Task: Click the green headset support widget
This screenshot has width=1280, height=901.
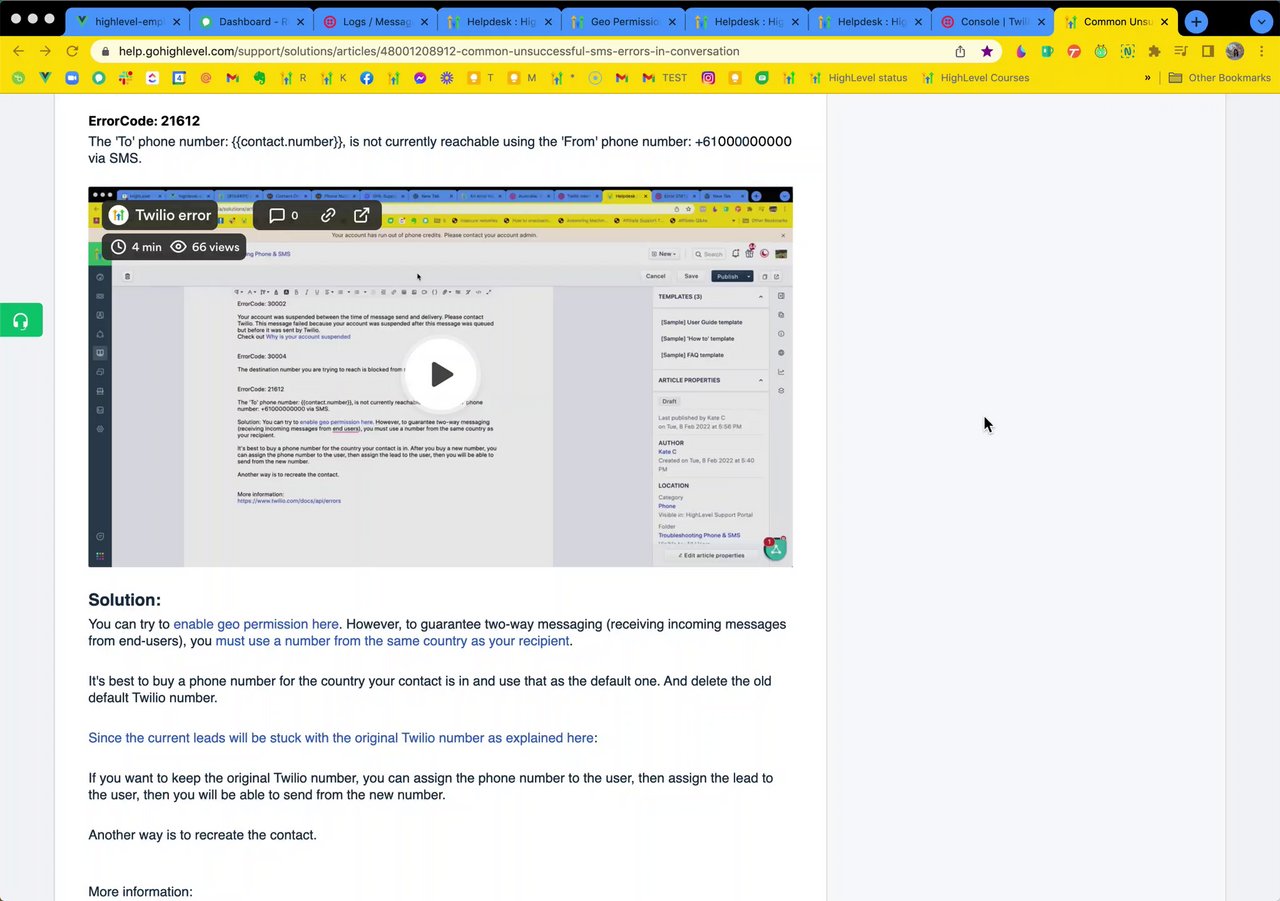Action: [21, 320]
